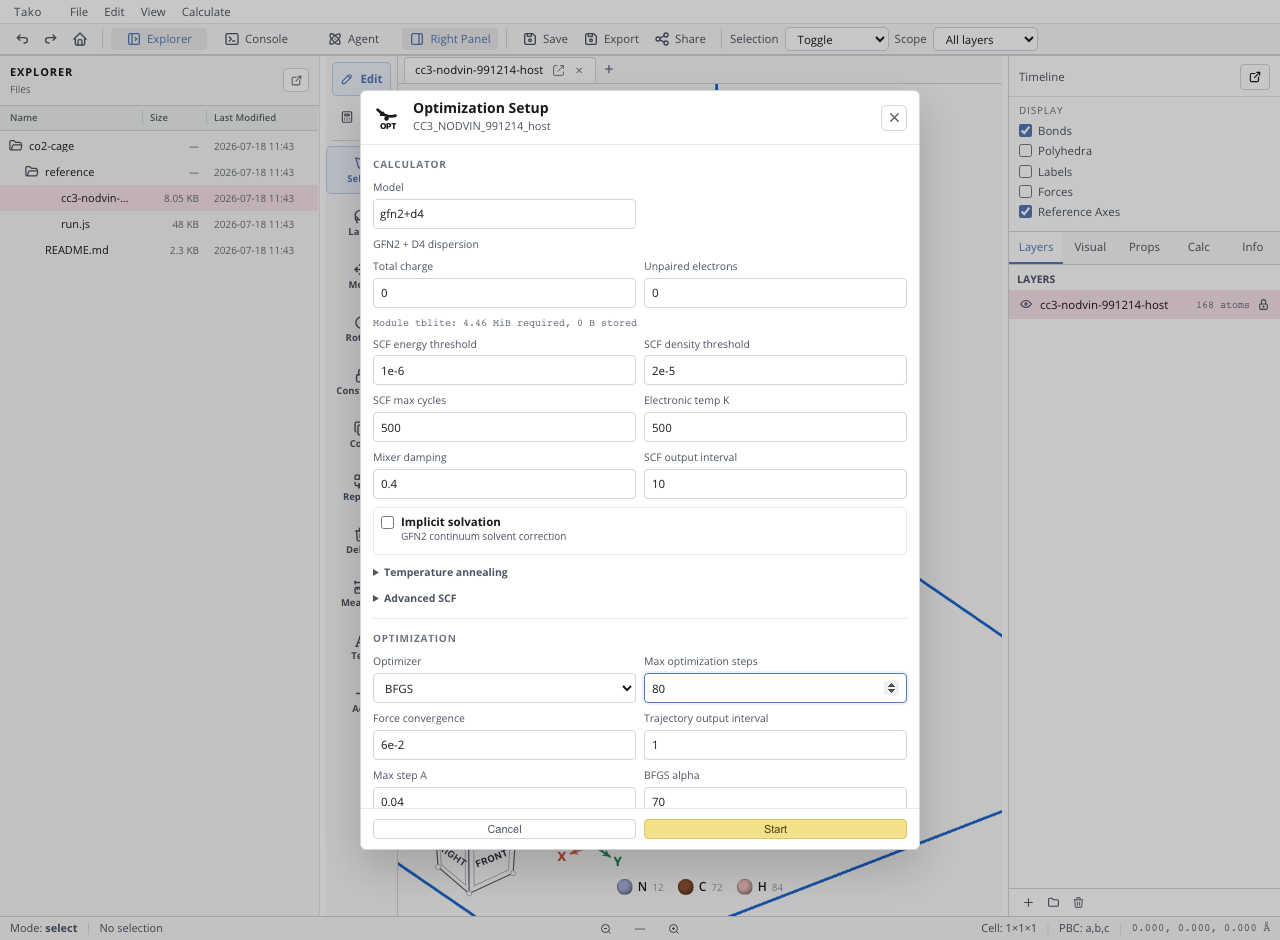
Task: Enable the Labels checkbox
Action: coord(1025,171)
